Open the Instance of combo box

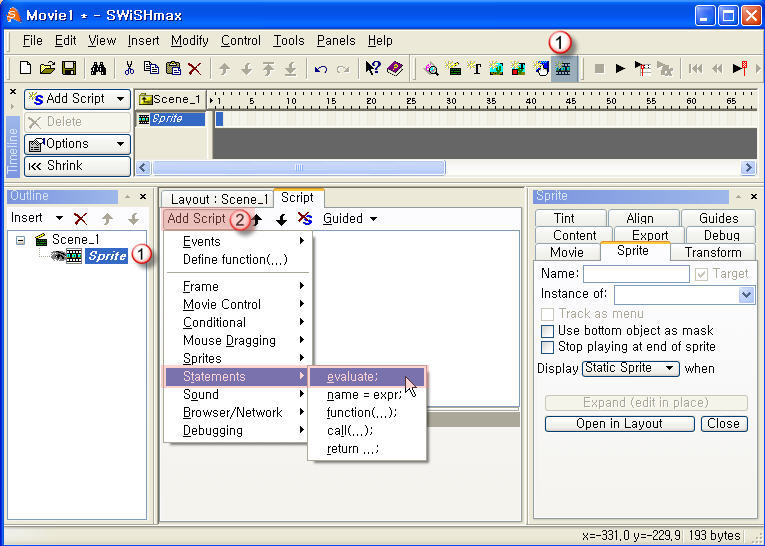pyautogui.click(x=746, y=295)
